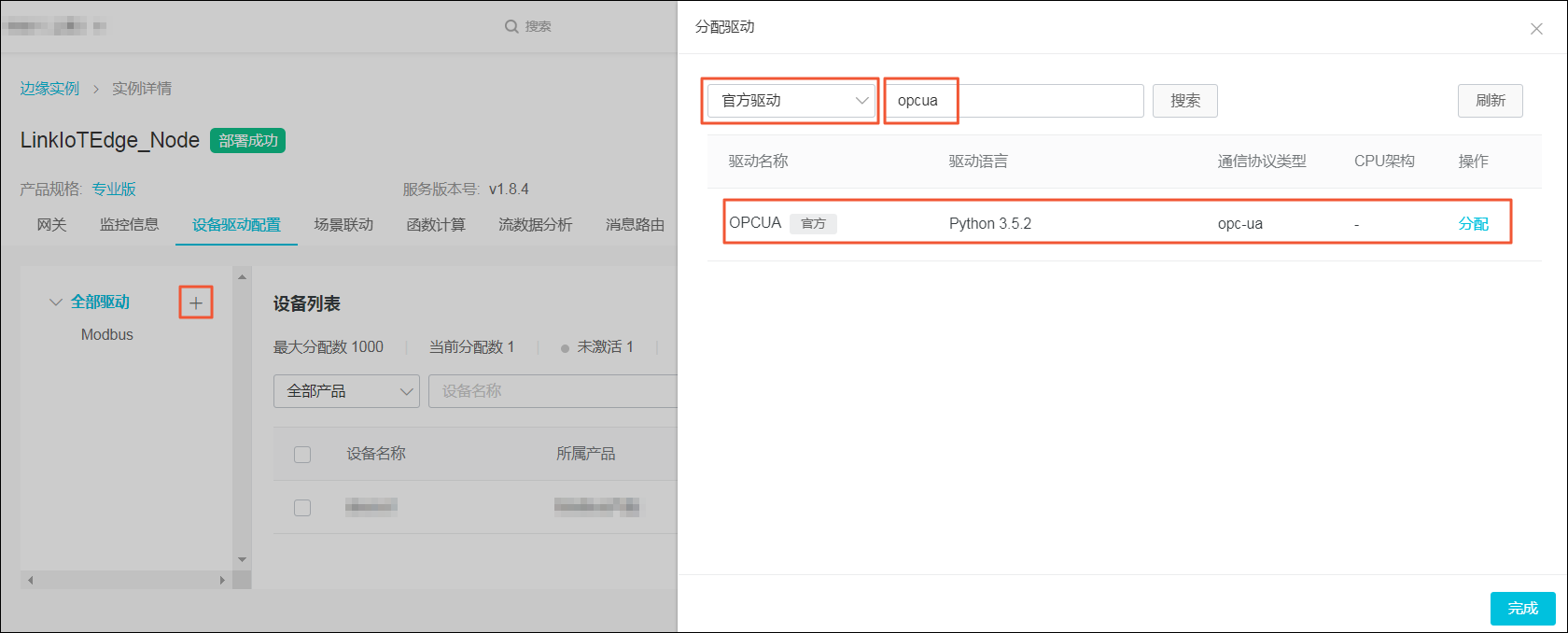Click the 通信协议类型 column header

[x=1262, y=162]
